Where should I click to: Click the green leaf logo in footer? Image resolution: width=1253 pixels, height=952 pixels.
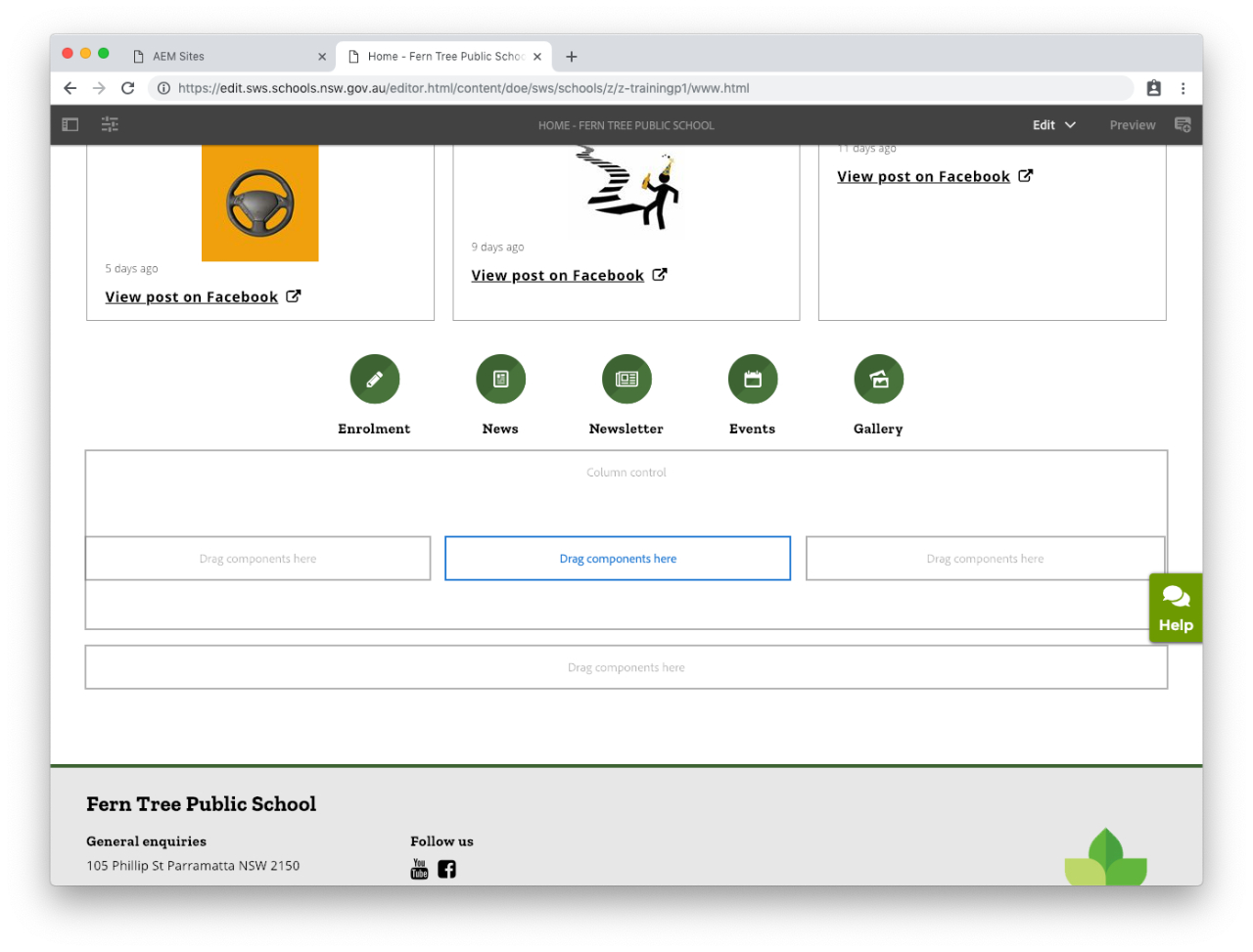click(x=1106, y=857)
